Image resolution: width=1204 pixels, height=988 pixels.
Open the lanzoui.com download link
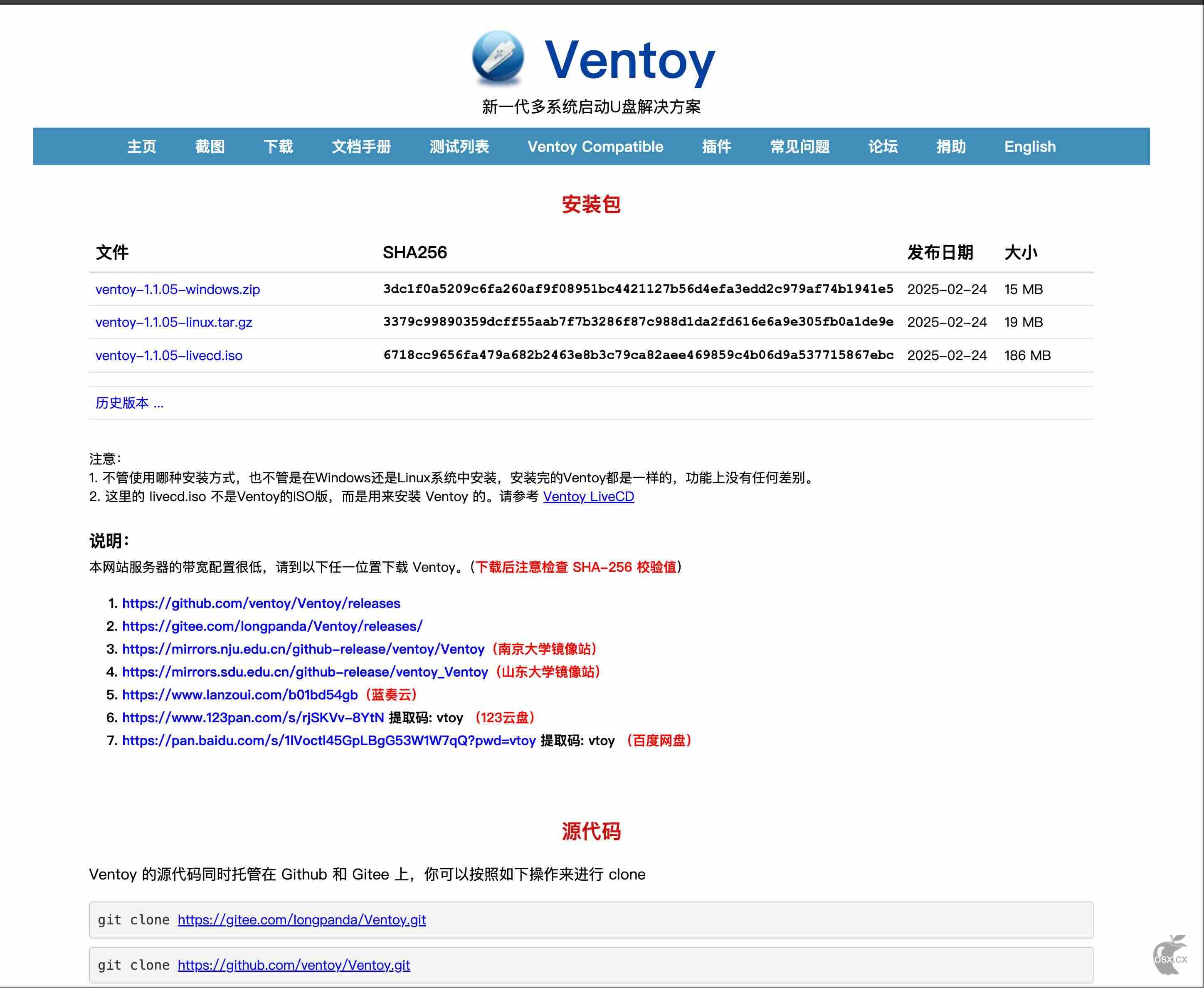[x=239, y=694]
